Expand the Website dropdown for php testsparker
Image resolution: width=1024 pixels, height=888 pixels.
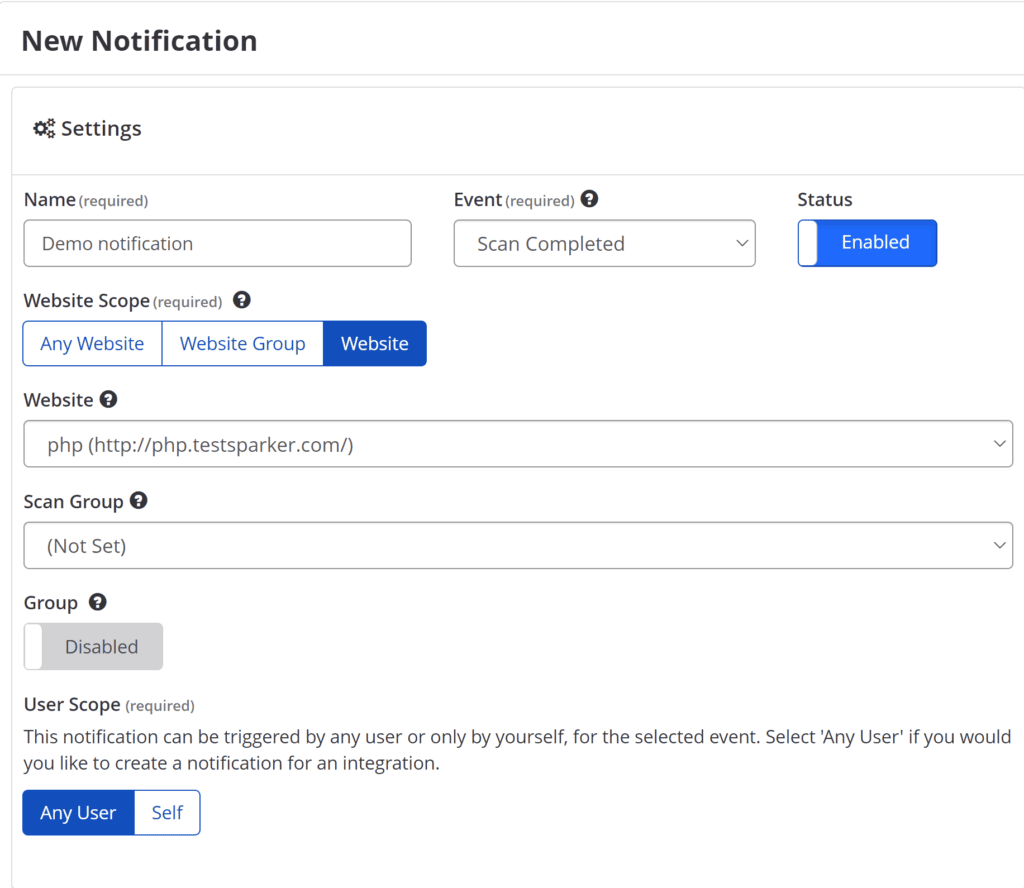point(518,443)
